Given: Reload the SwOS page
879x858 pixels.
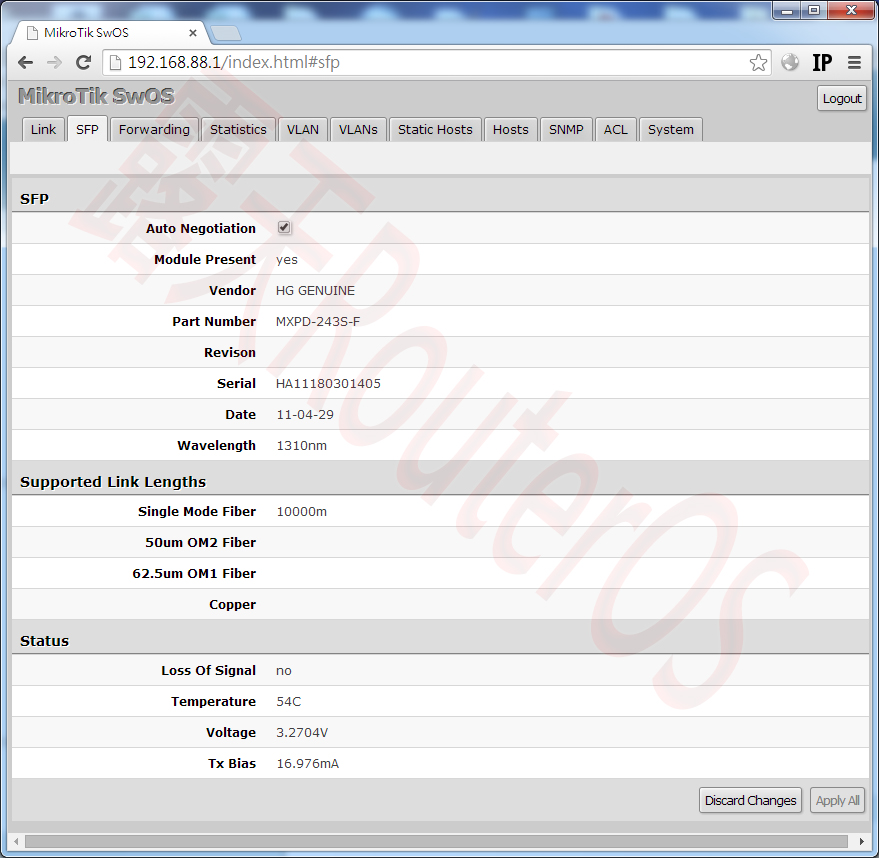Looking at the screenshot, I should (x=84, y=63).
